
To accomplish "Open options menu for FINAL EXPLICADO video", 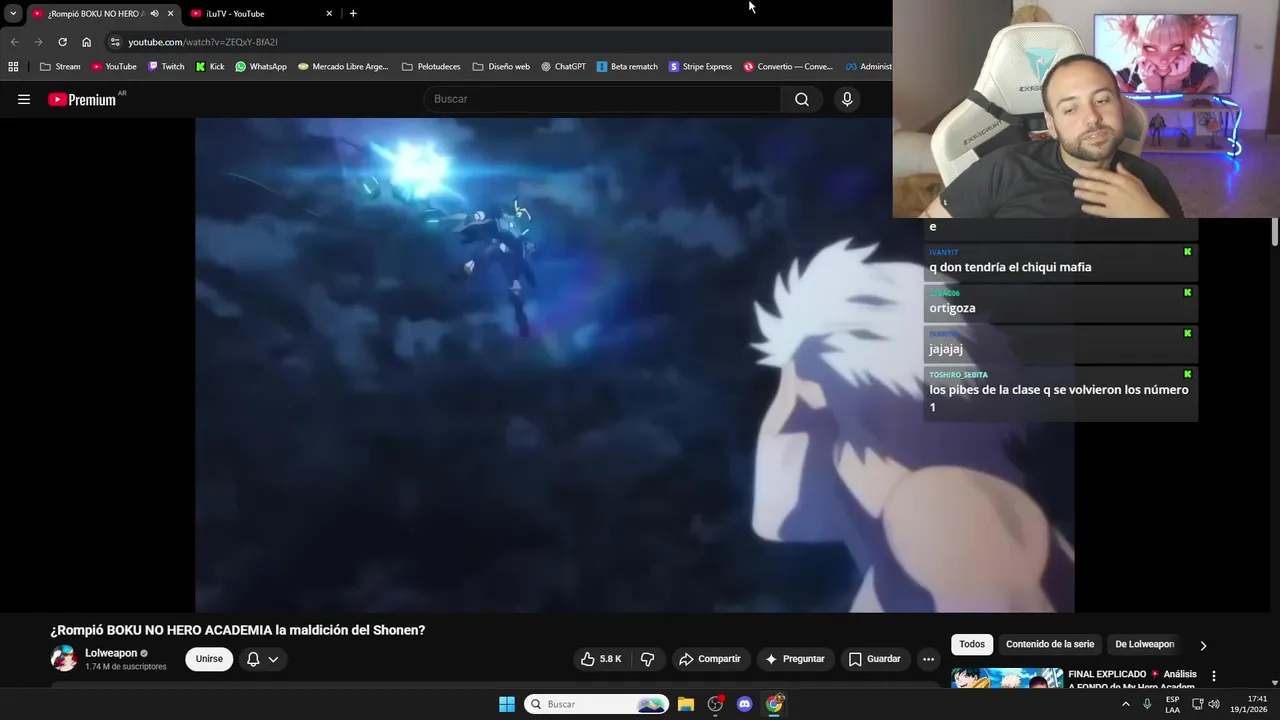I will point(1214,676).
